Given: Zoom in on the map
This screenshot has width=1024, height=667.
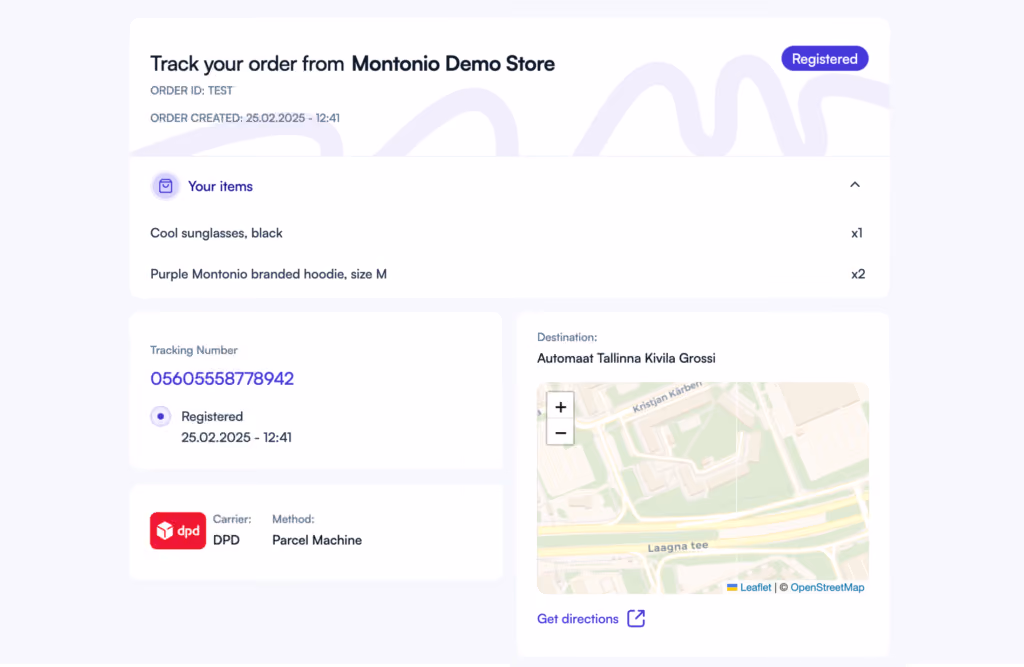Looking at the screenshot, I should (560, 407).
